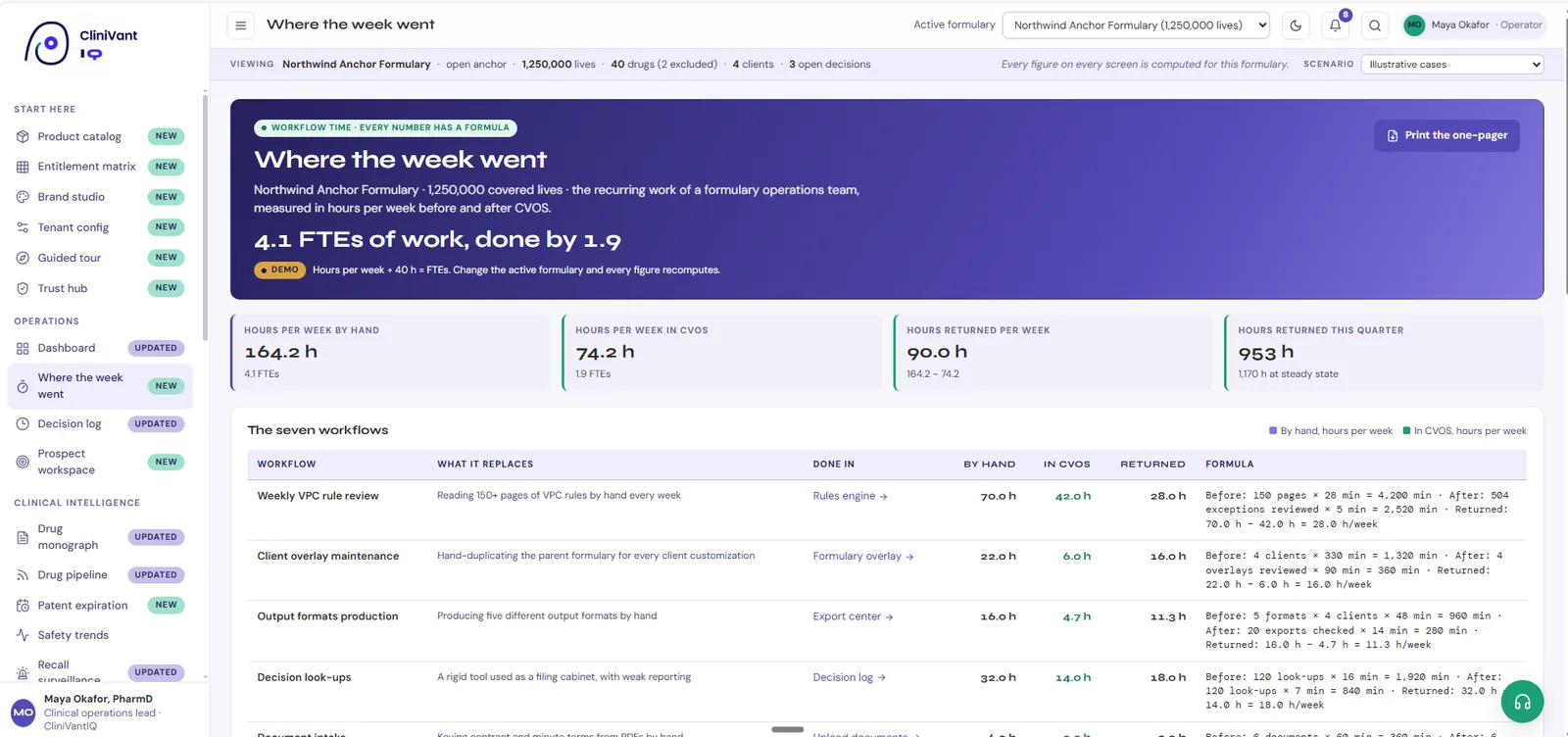Click the CliniVant IQ logo
The image size is (1568, 737).
81,43
